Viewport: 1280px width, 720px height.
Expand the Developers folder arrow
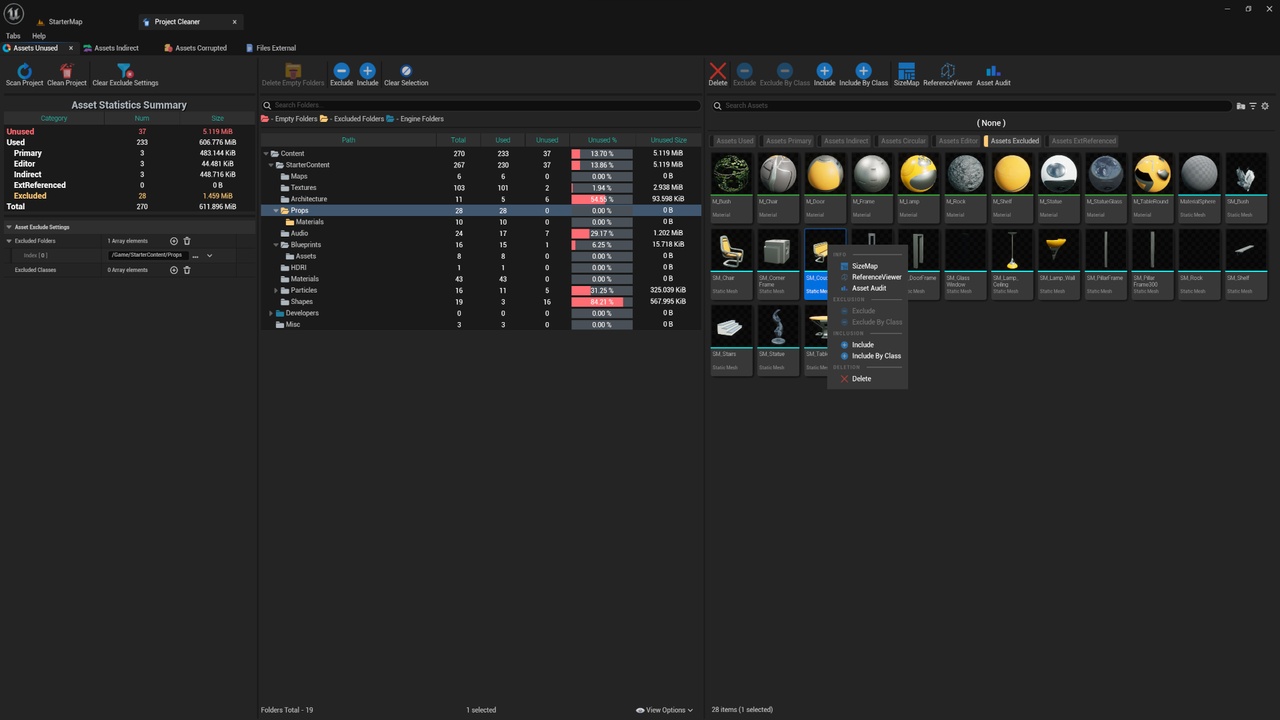coord(272,313)
